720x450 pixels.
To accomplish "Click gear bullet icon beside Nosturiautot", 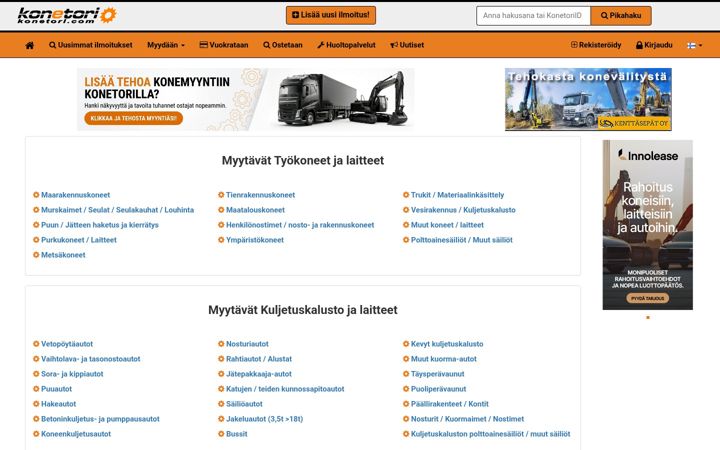I will [221, 344].
